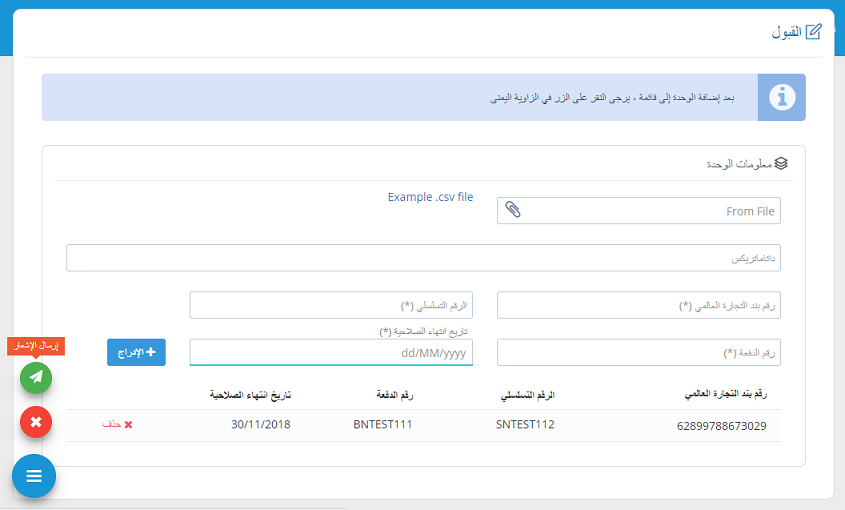Click the info icon in the blue banner
This screenshot has height=510, width=845.
(781, 97)
